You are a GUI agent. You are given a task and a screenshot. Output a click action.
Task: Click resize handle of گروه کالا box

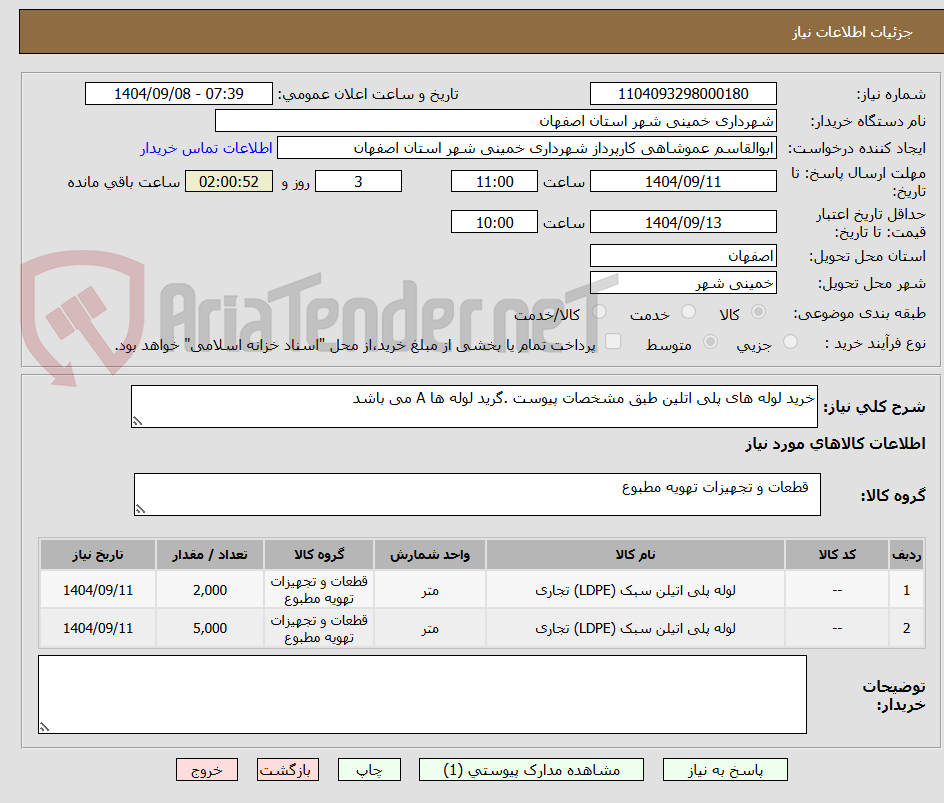[x=140, y=509]
